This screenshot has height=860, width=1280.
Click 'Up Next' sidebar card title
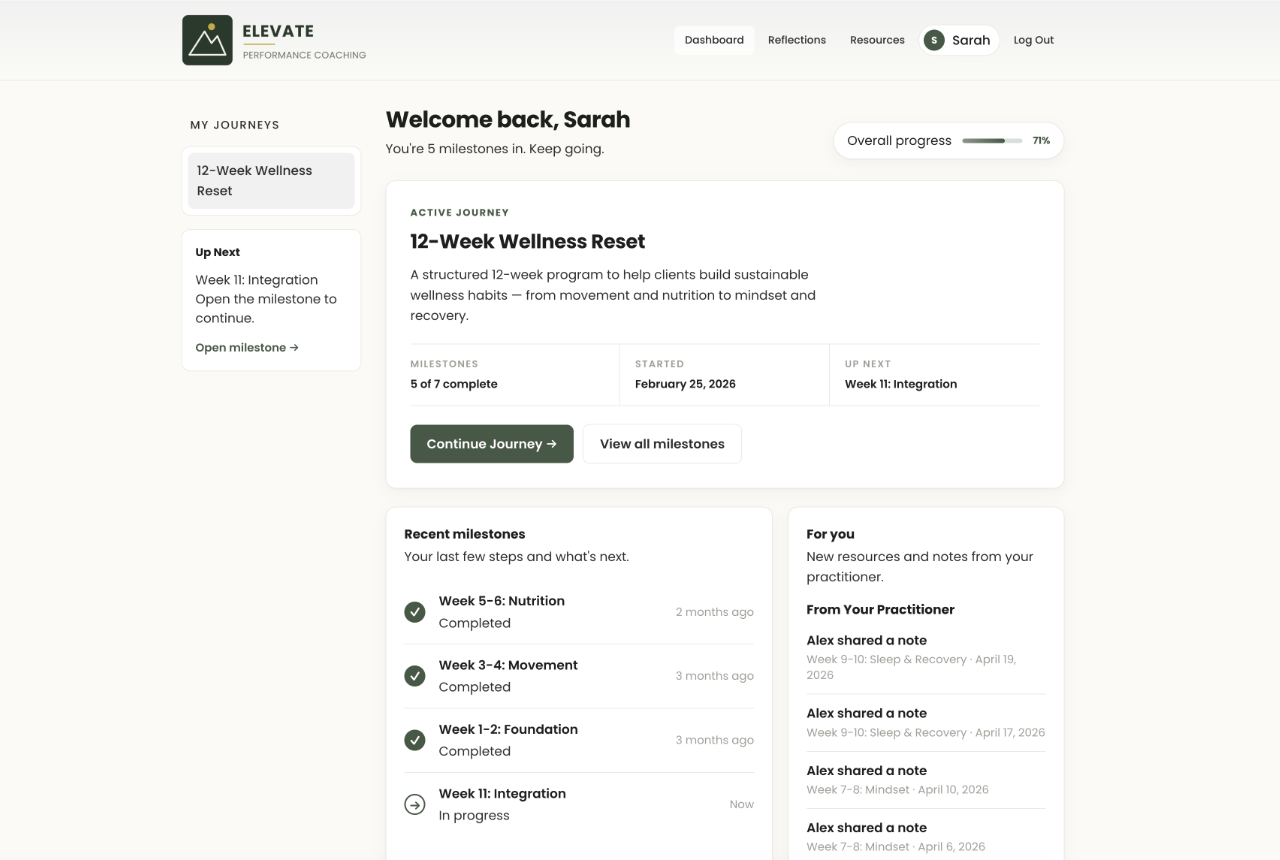coord(218,252)
